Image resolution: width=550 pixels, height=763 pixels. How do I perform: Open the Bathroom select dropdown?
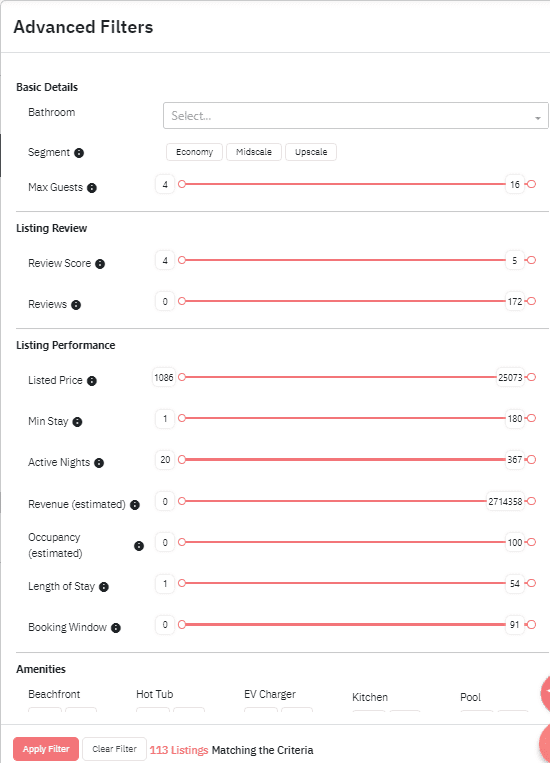pyautogui.click(x=355, y=116)
